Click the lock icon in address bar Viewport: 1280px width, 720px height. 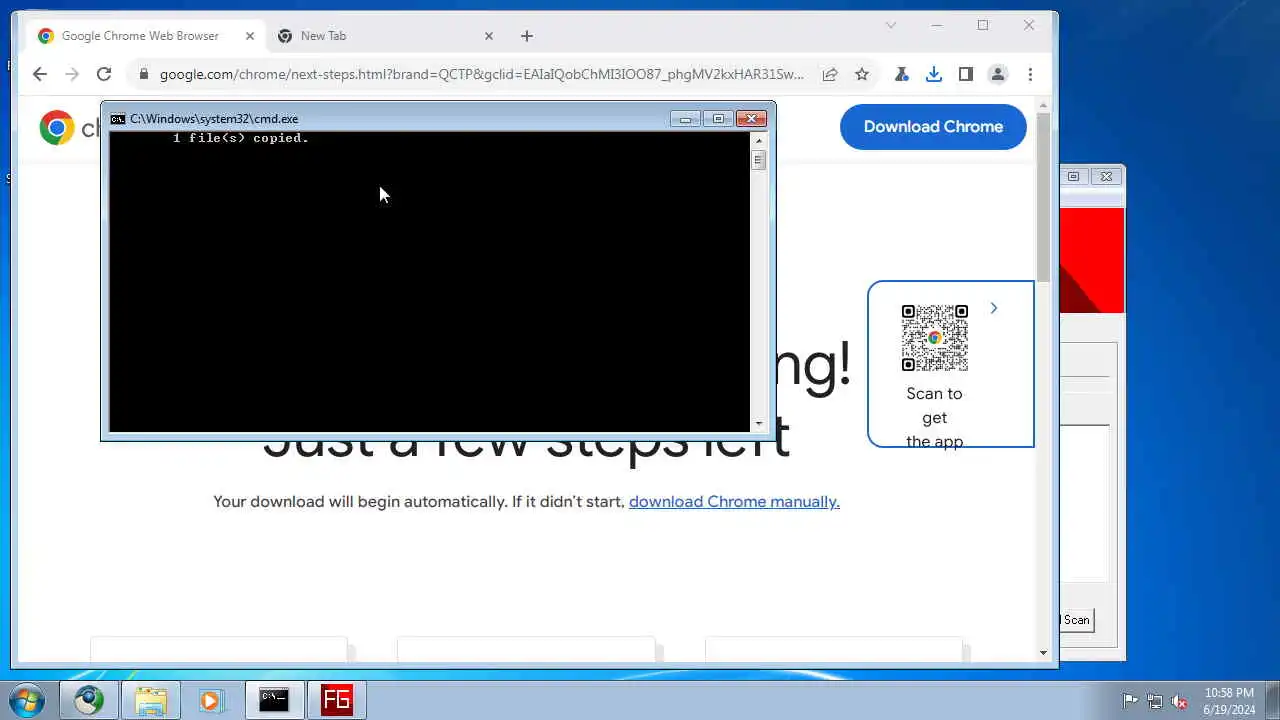pos(143,74)
